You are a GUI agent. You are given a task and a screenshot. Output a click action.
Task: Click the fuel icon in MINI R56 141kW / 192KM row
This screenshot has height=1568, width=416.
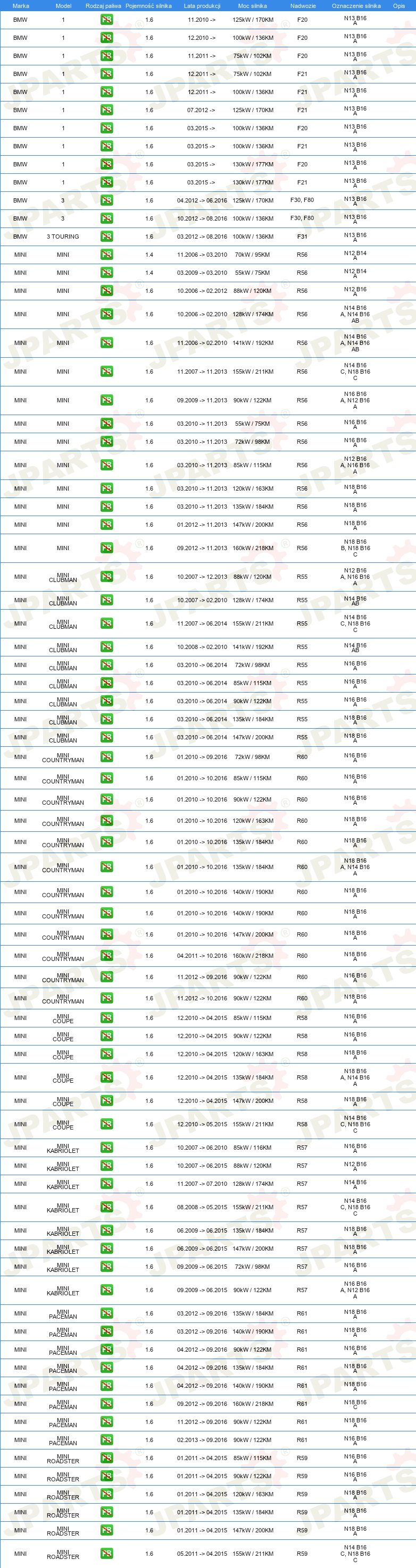[x=106, y=343]
